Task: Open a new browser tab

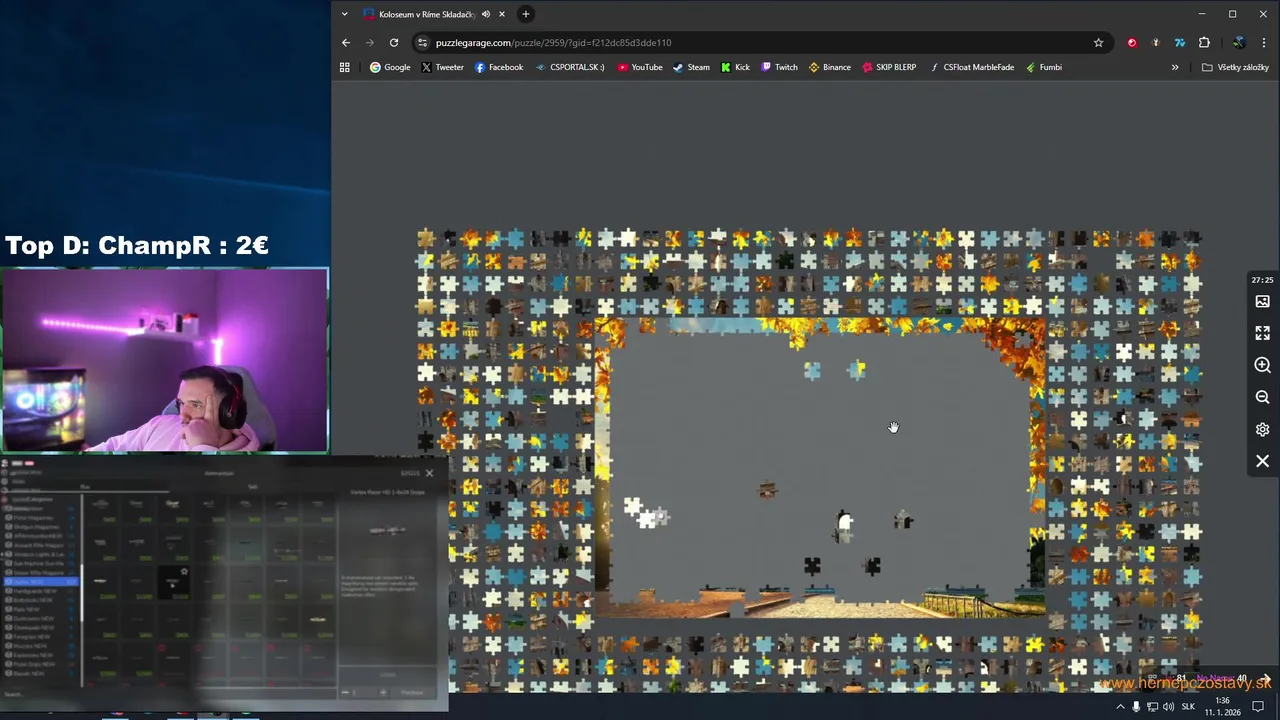Action: 525,14
